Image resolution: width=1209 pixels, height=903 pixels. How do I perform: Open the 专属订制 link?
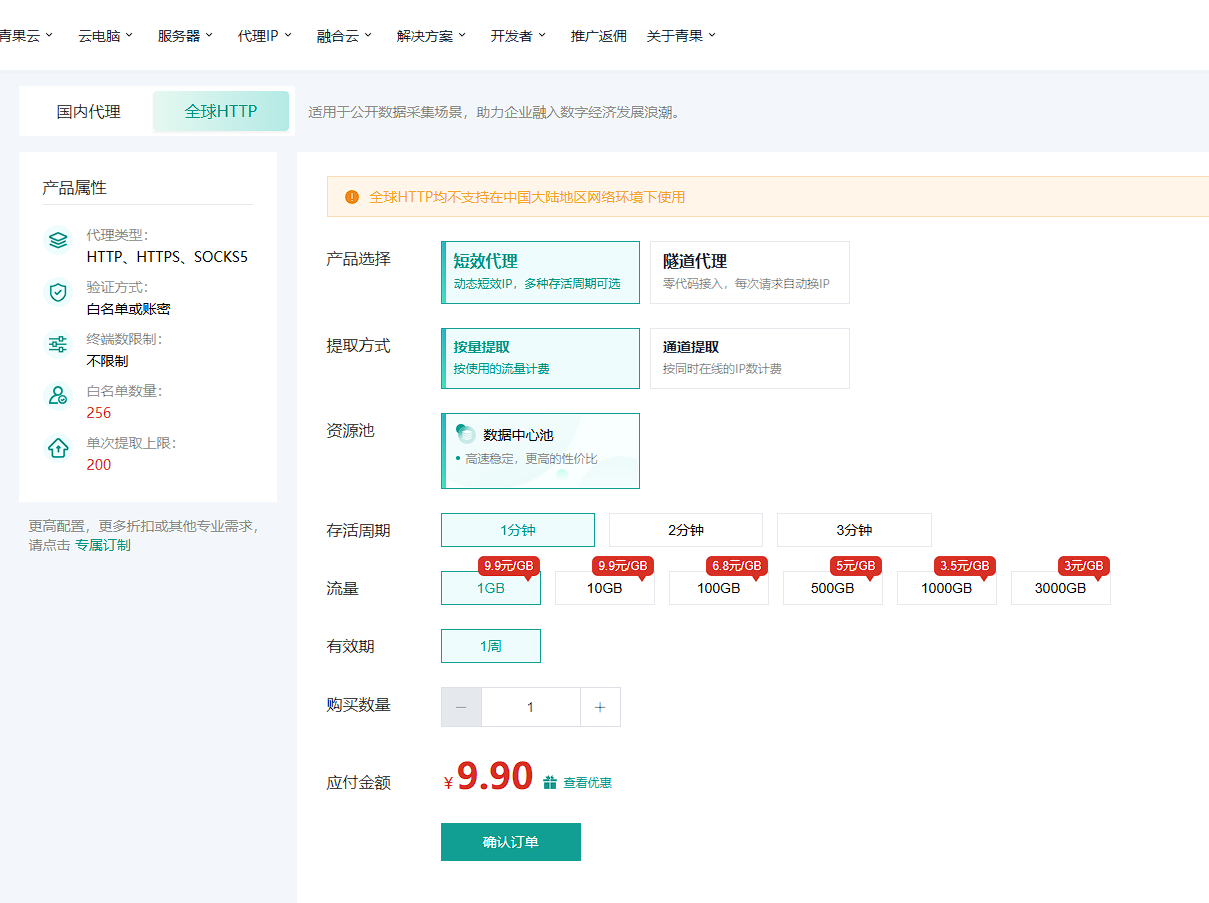tap(102, 545)
